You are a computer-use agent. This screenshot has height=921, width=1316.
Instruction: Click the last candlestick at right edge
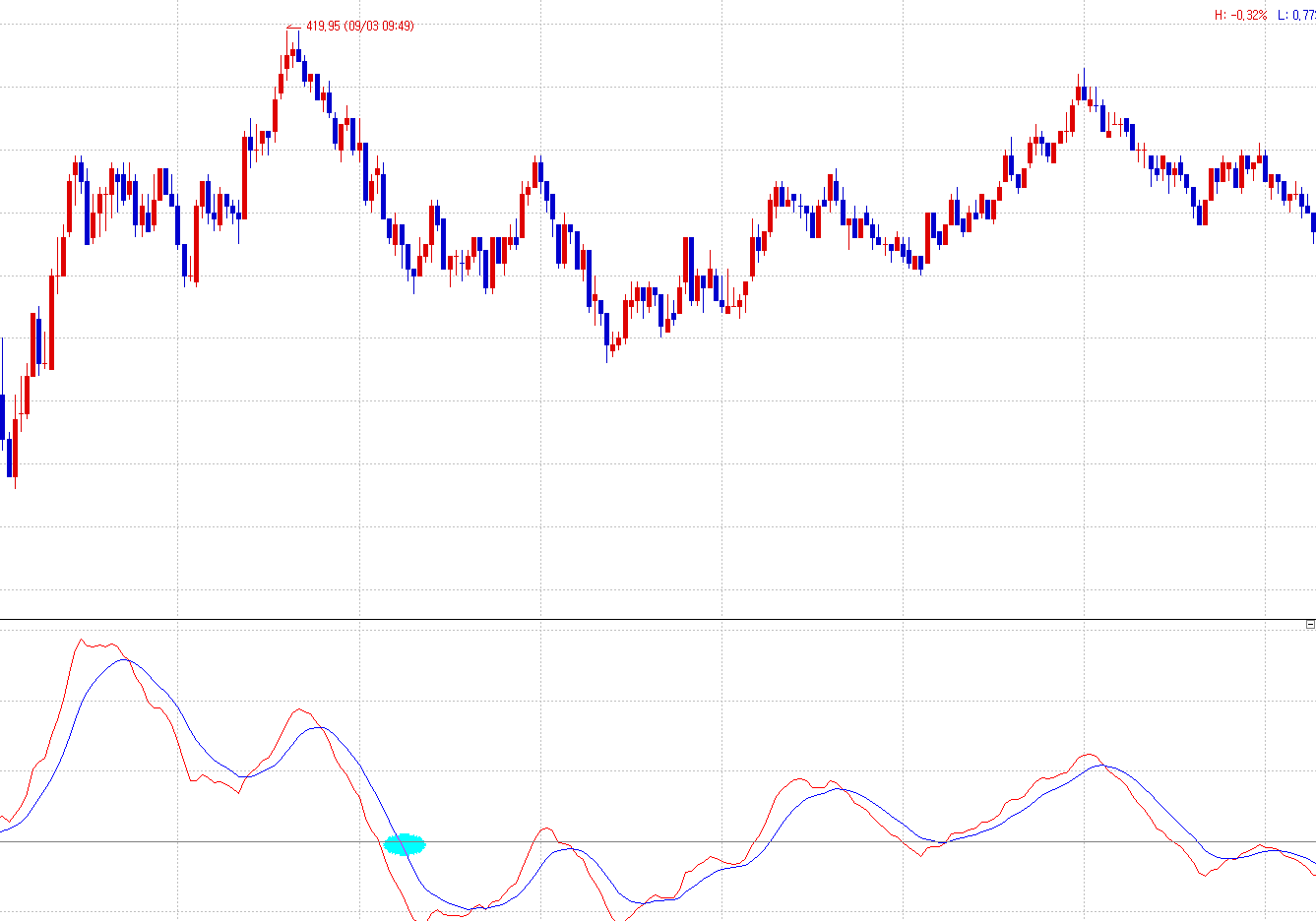[1313, 222]
